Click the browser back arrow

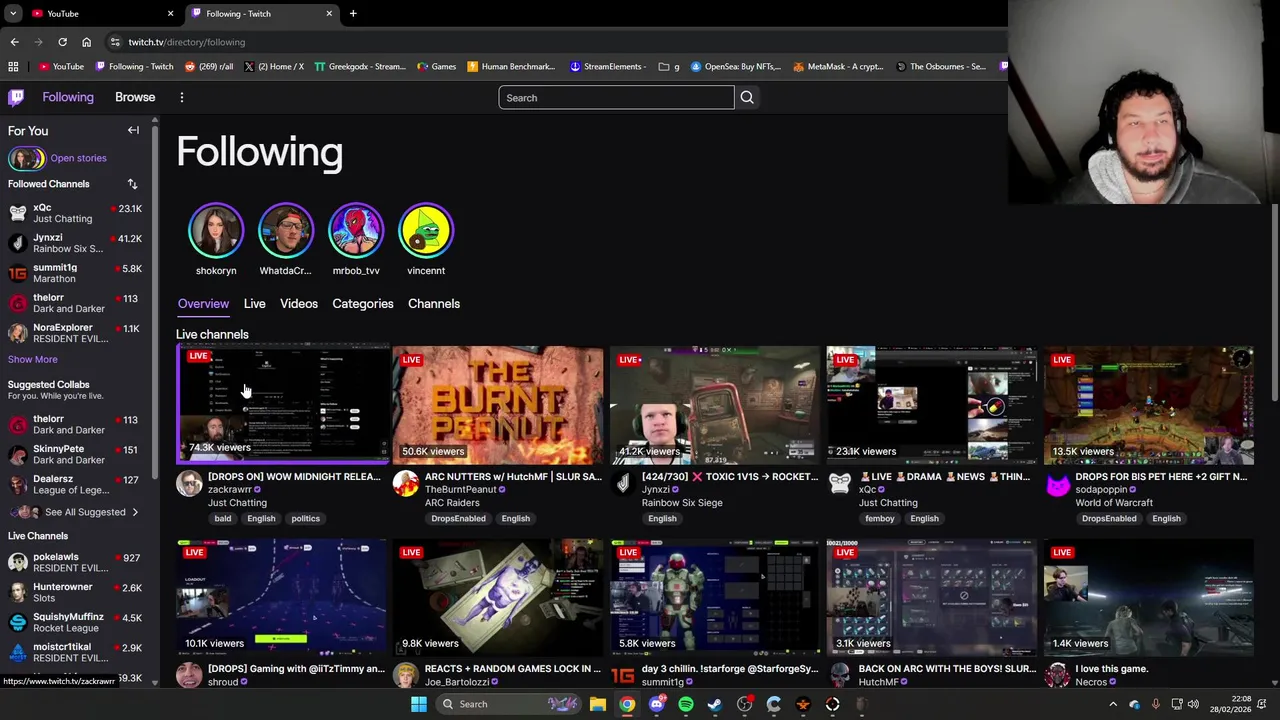(14, 42)
